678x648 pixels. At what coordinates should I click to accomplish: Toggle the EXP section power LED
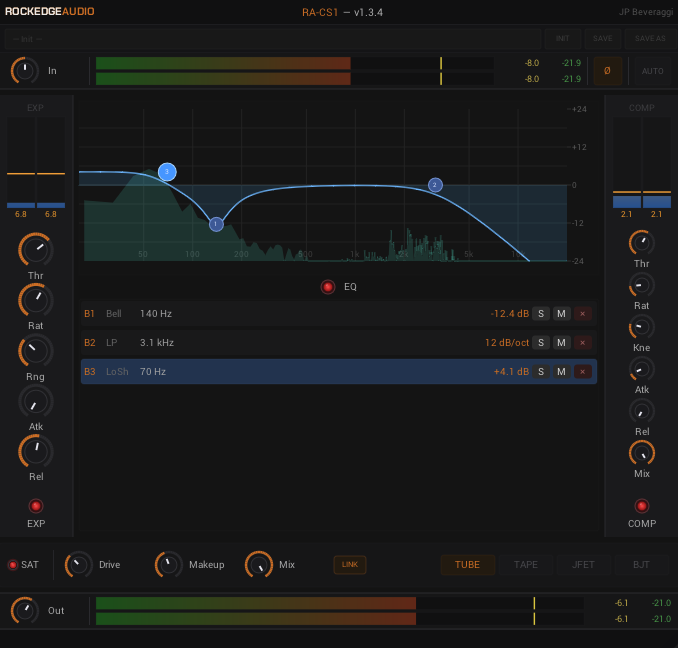pyautogui.click(x=36, y=506)
